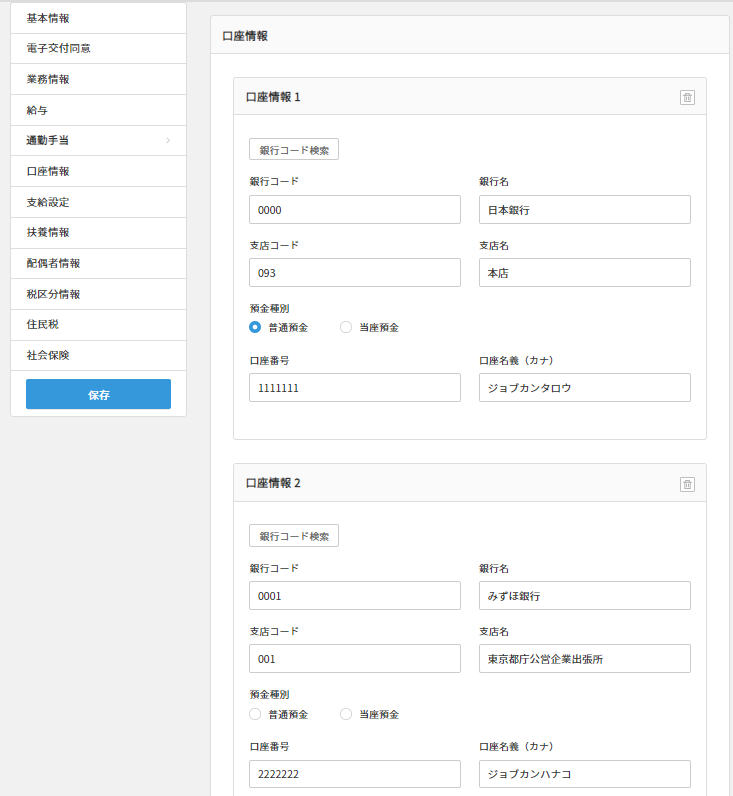Delete 口座情報 1 with trash icon
Screen dimensions: 733x796
click(687, 97)
